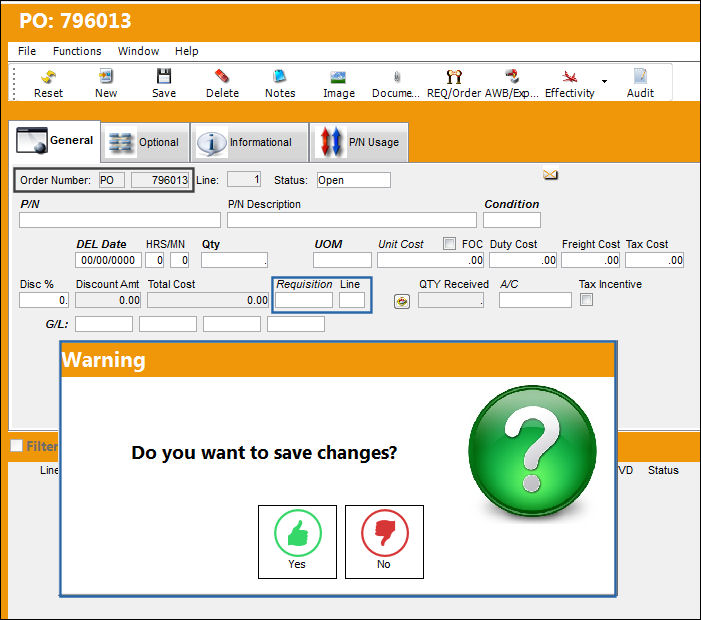Click the A/C input field
The width and height of the screenshot is (701, 620).
(x=535, y=300)
